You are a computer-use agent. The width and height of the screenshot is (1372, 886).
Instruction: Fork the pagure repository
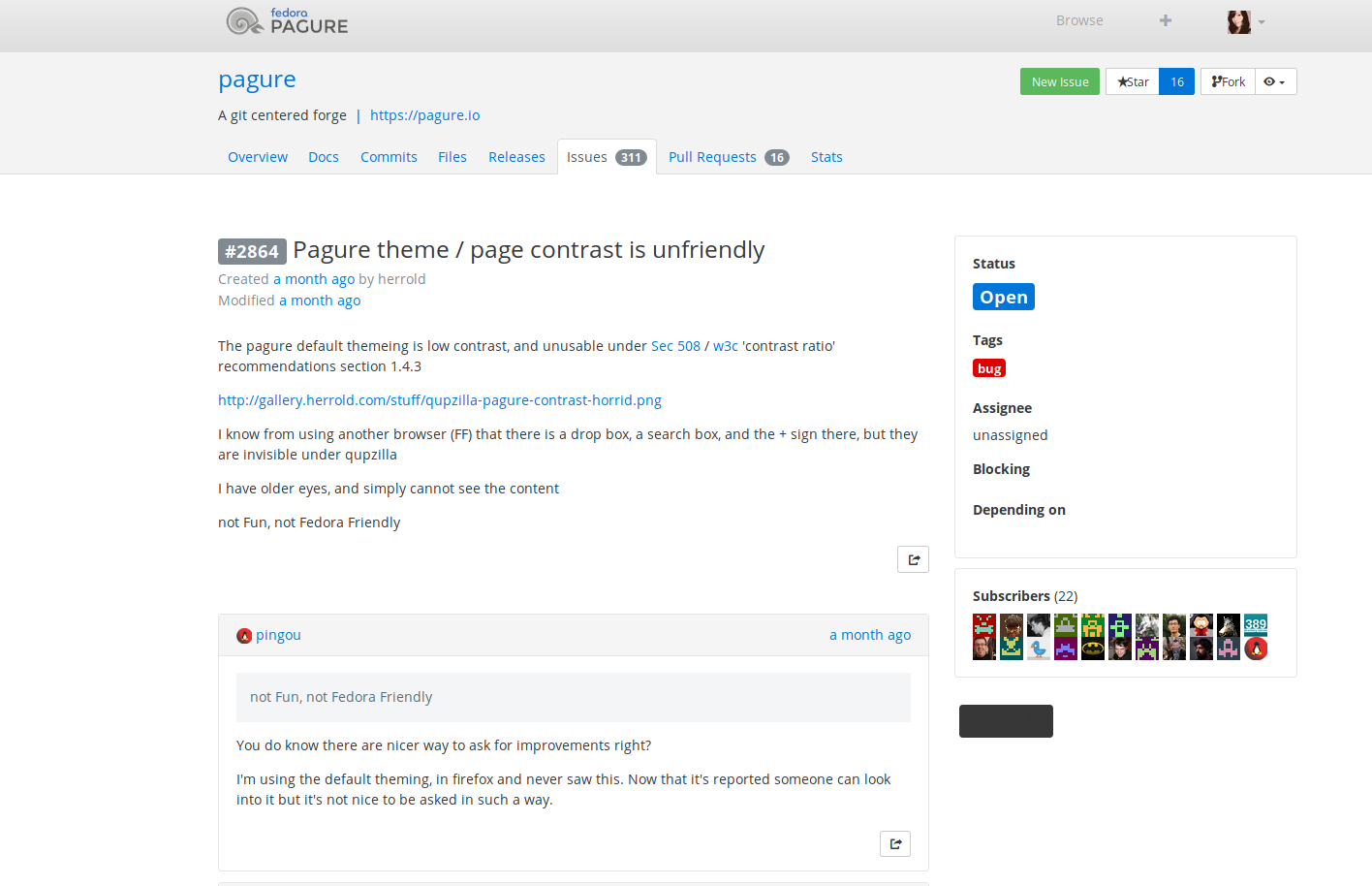tap(1228, 81)
